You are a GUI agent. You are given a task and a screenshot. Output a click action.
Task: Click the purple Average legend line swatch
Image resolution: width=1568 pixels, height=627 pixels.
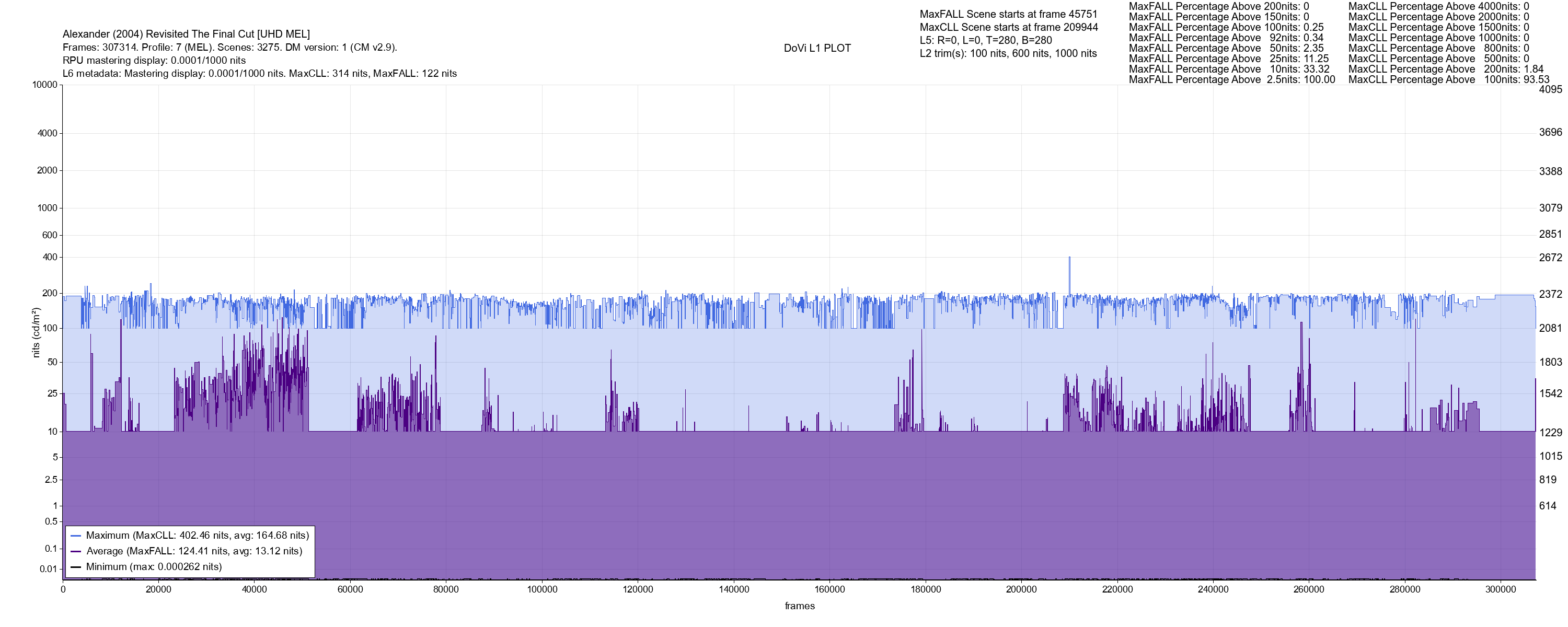(x=76, y=552)
